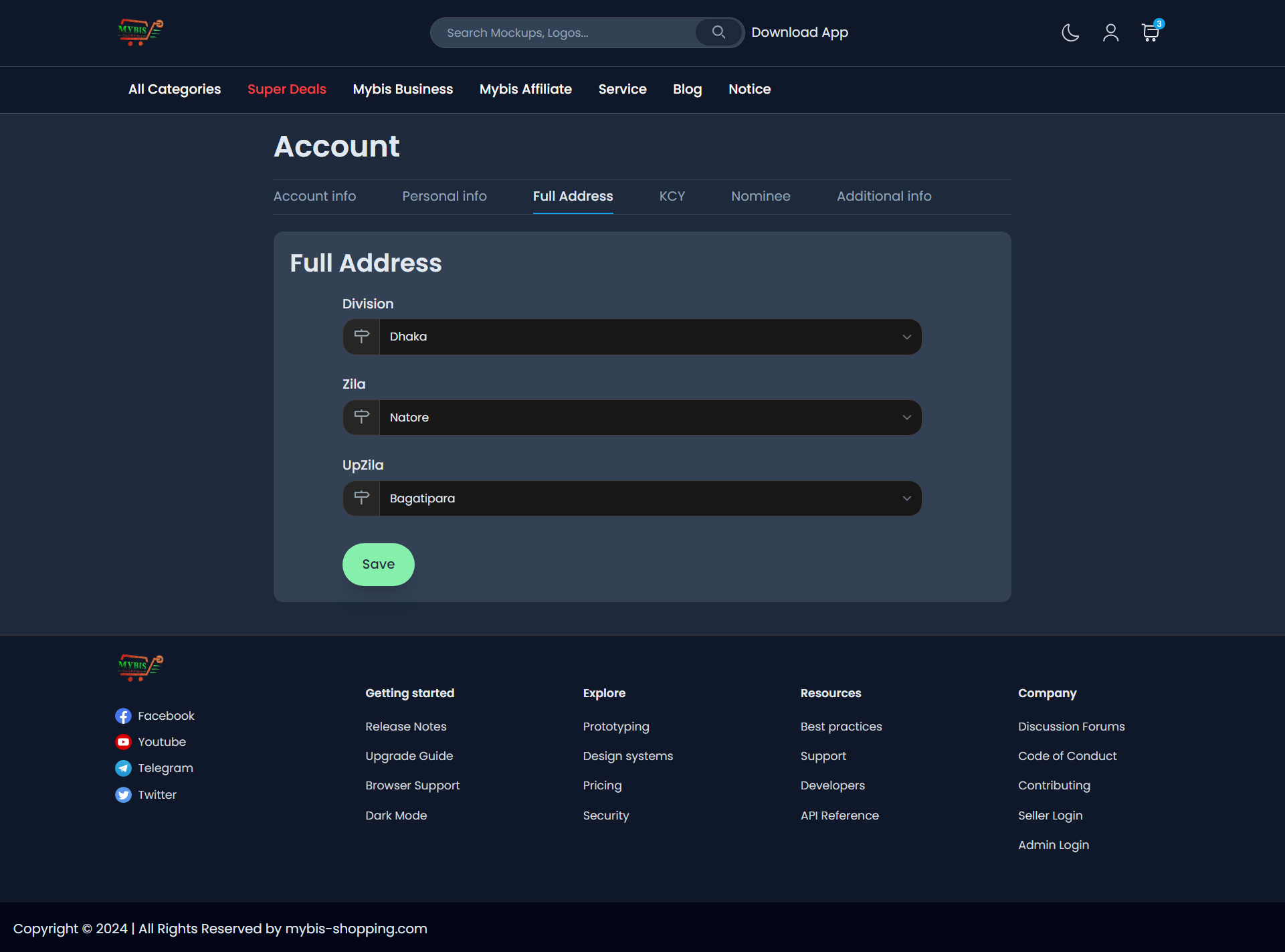Image resolution: width=1285 pixels, height=952 pixels.
Task: Click the footer Mybis logo
Action: 140,667
